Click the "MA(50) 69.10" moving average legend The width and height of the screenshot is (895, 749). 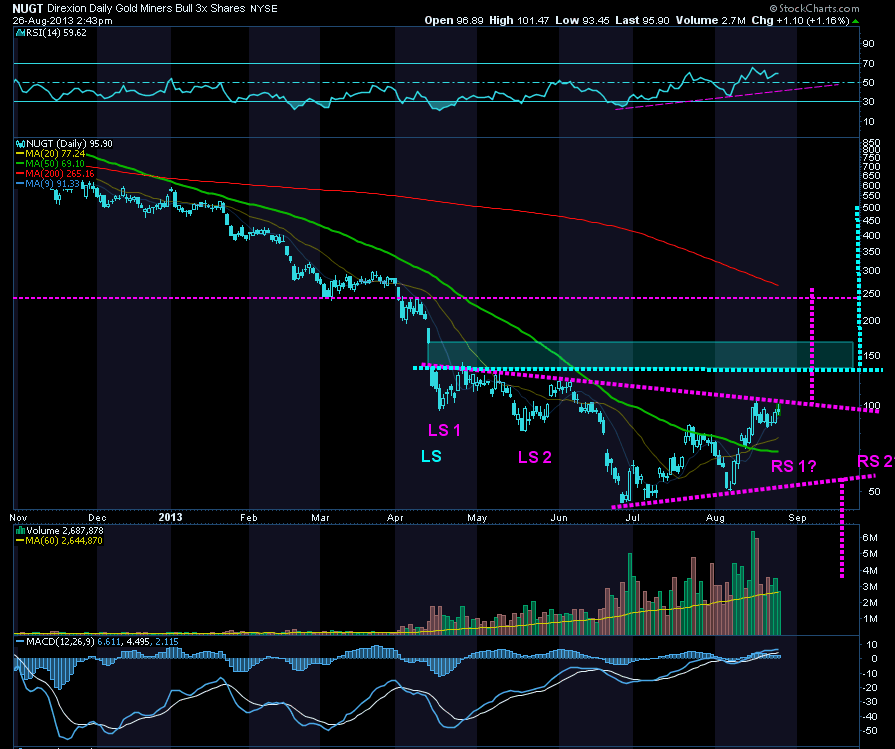pyautogui.click(x=51, y=163)
